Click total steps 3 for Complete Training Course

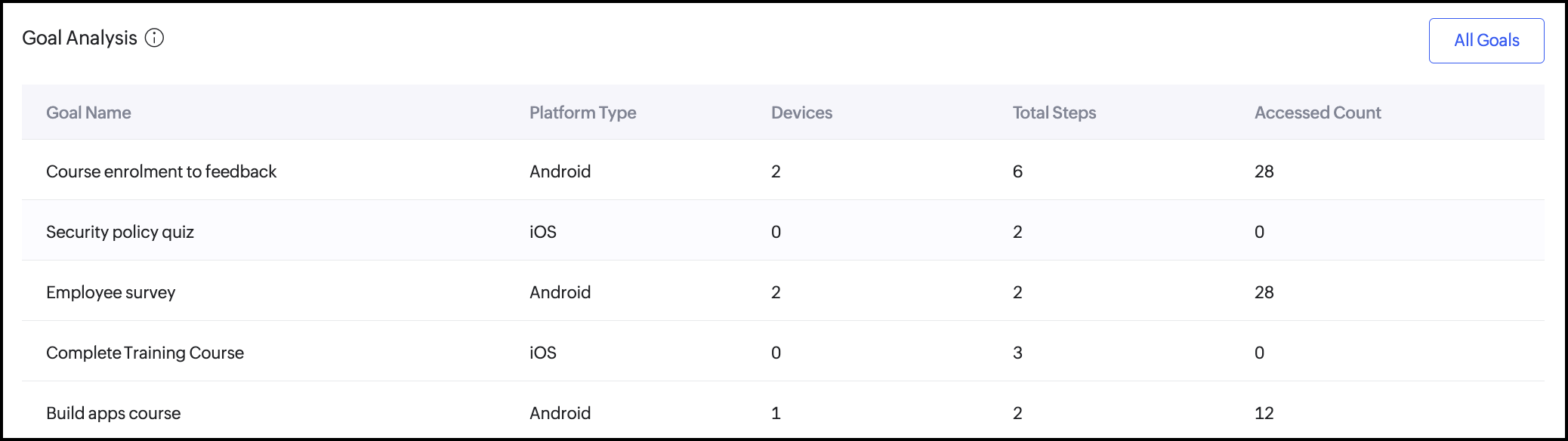pyautogui.click(x=1017, y=353)
